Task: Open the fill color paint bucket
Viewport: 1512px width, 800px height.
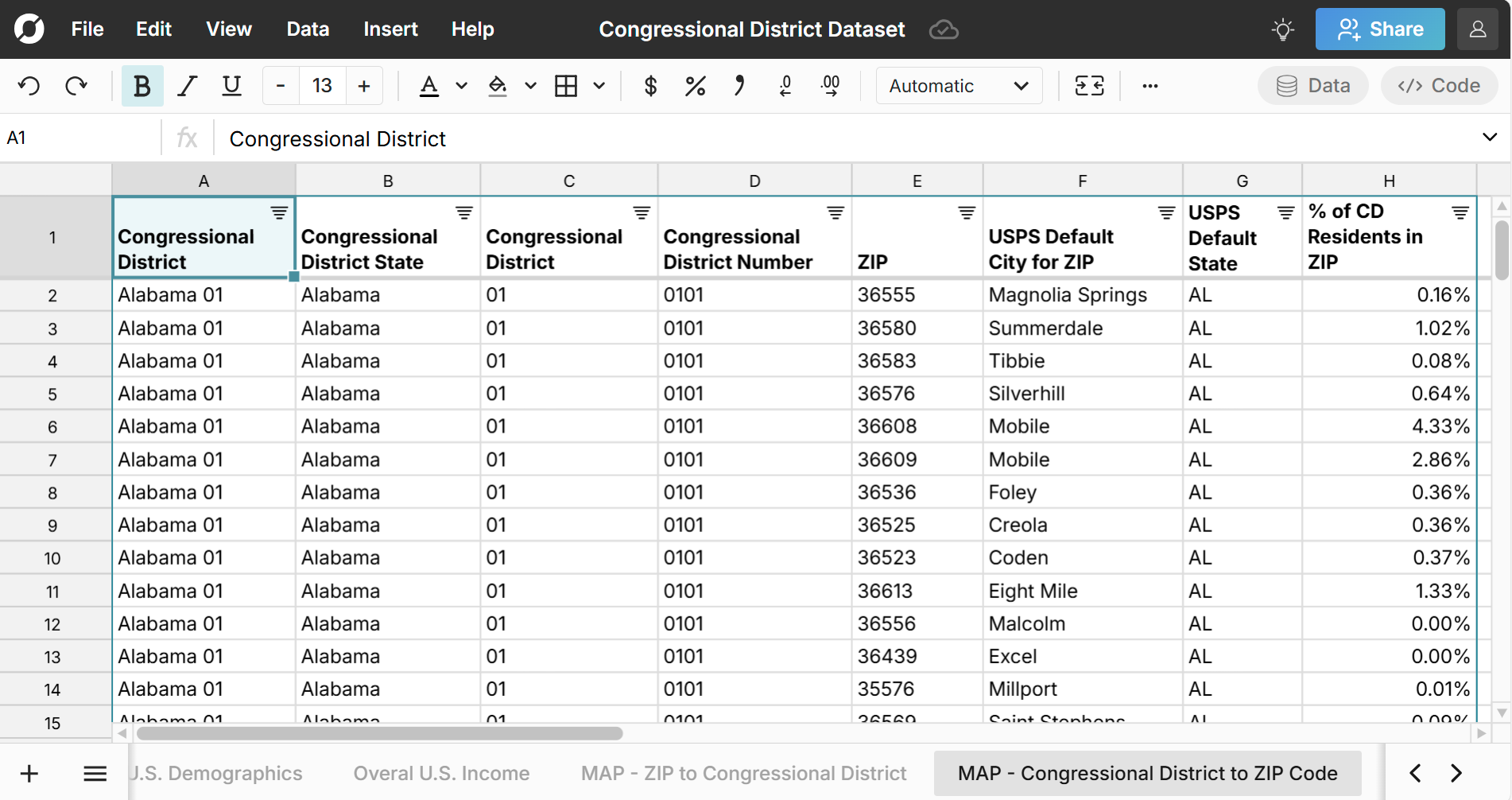Action: 498,86
